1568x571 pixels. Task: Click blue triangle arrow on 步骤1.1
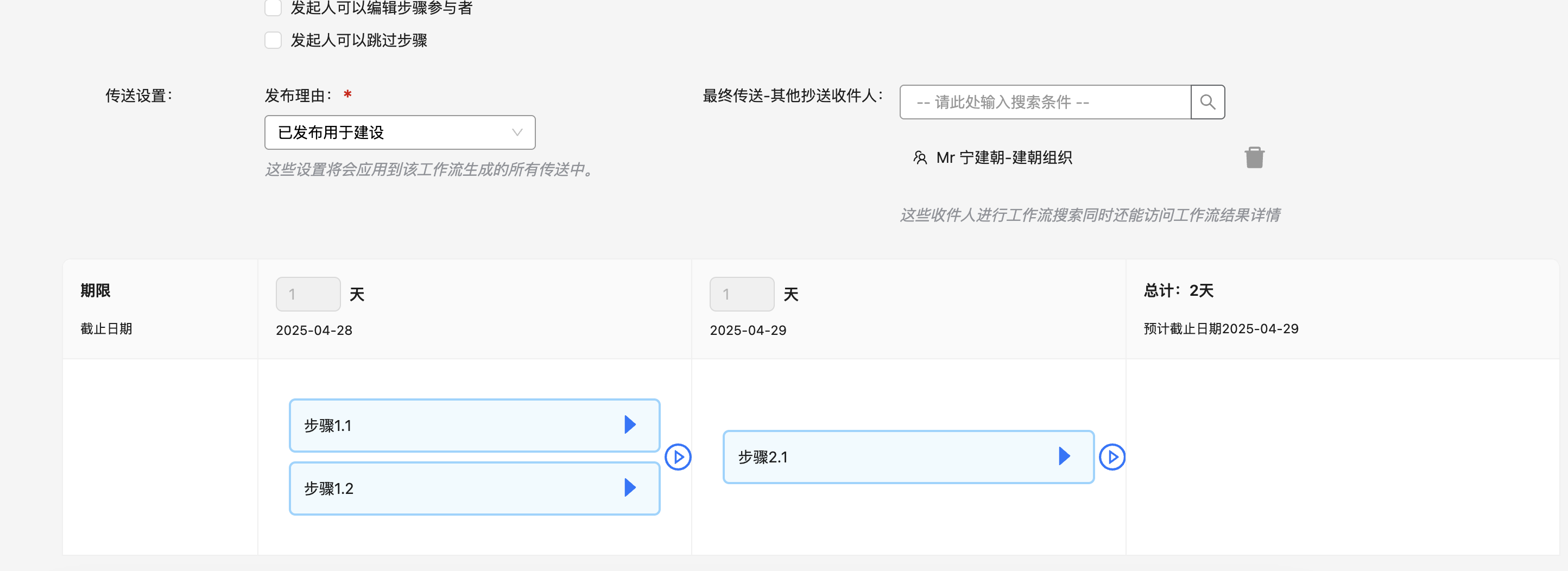(x=630, y=425)
